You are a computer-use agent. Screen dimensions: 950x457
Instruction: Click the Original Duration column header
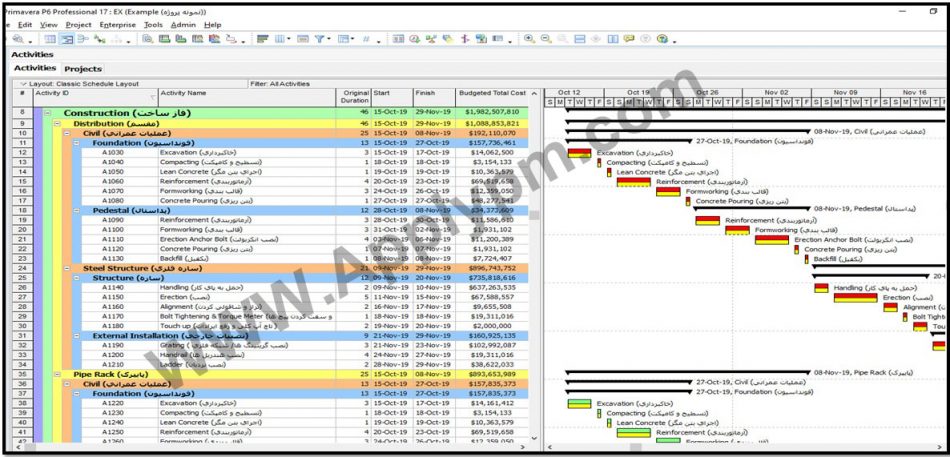click(354, 97)
